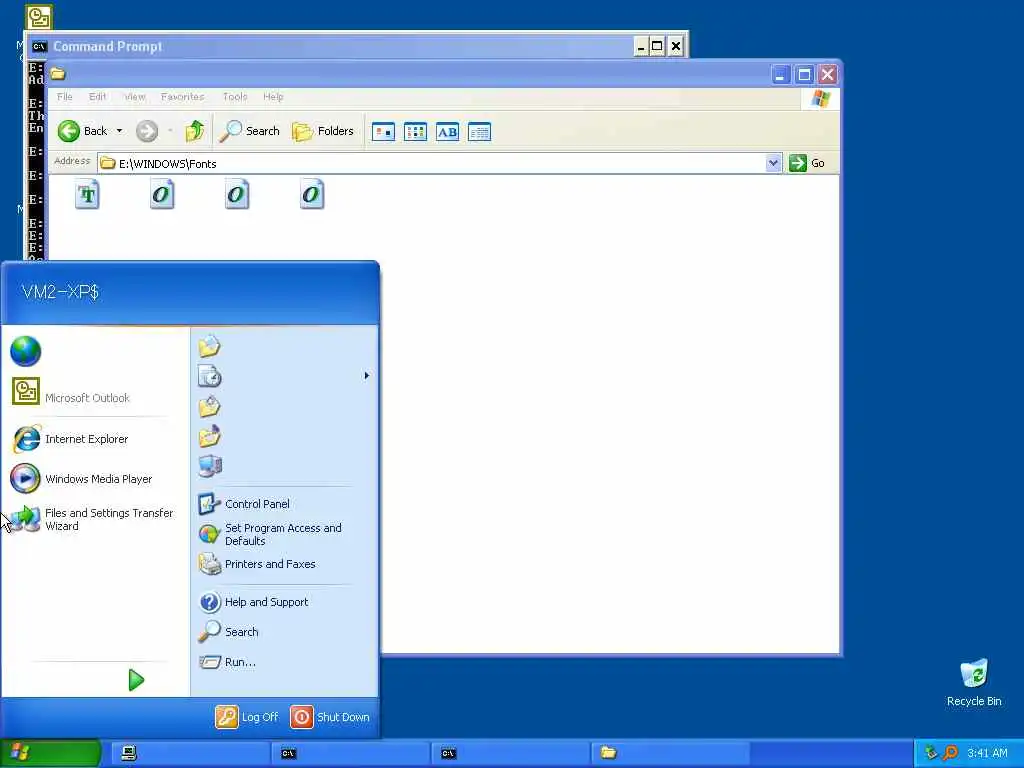Click the orange magnifier tray icon
The image size is (1024, 768).
coord(950,753)
